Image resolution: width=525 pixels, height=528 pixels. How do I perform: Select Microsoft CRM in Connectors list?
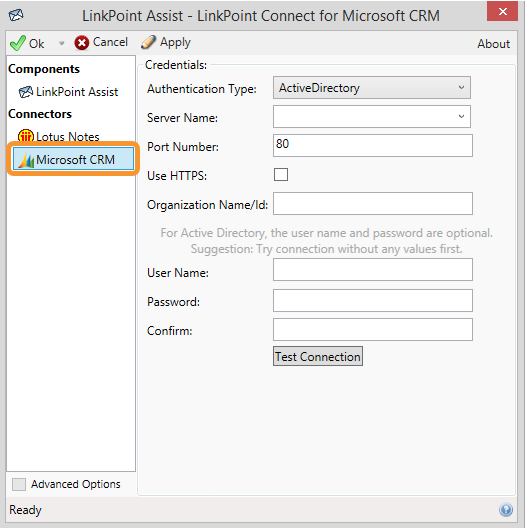[x=73, y=159]
